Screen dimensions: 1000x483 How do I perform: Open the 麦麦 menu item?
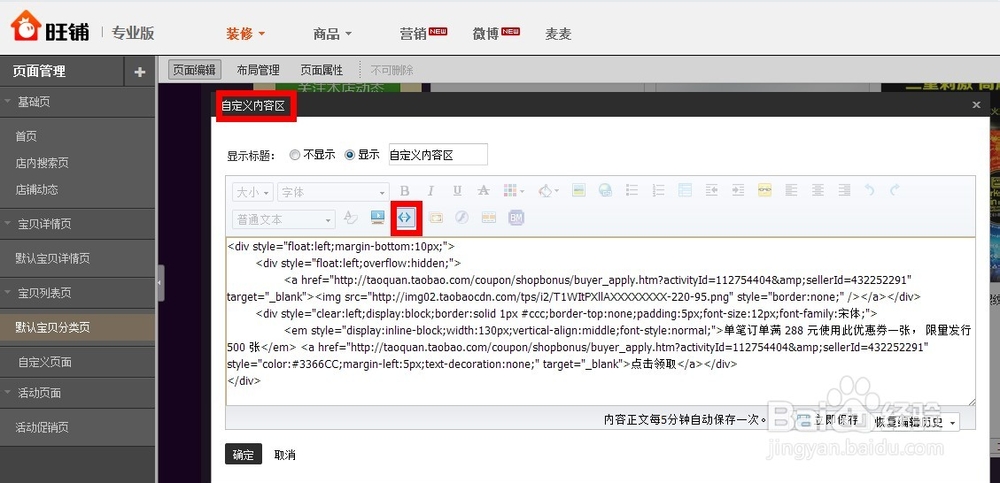coord(558,34)
